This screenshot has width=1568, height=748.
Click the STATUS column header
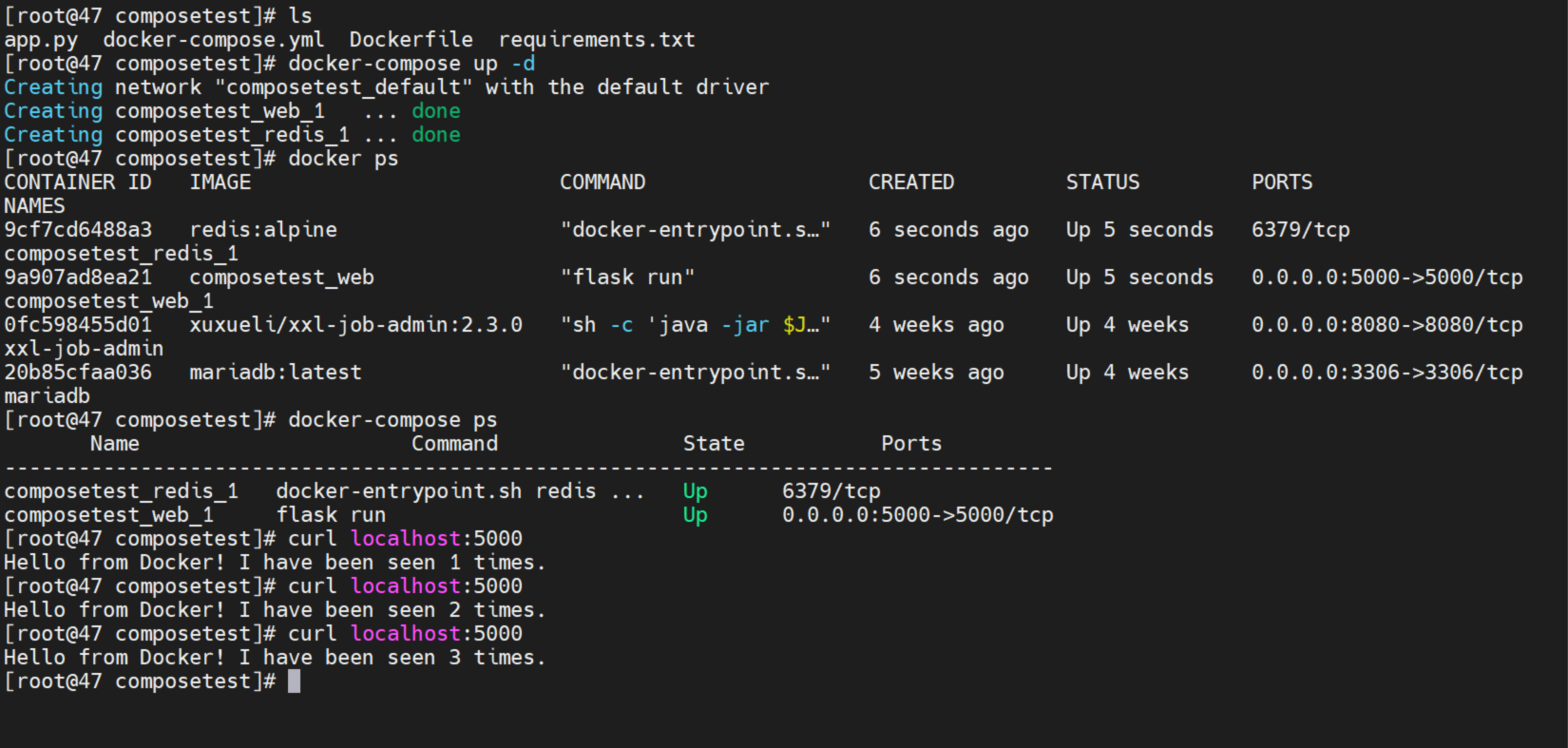1102,182
